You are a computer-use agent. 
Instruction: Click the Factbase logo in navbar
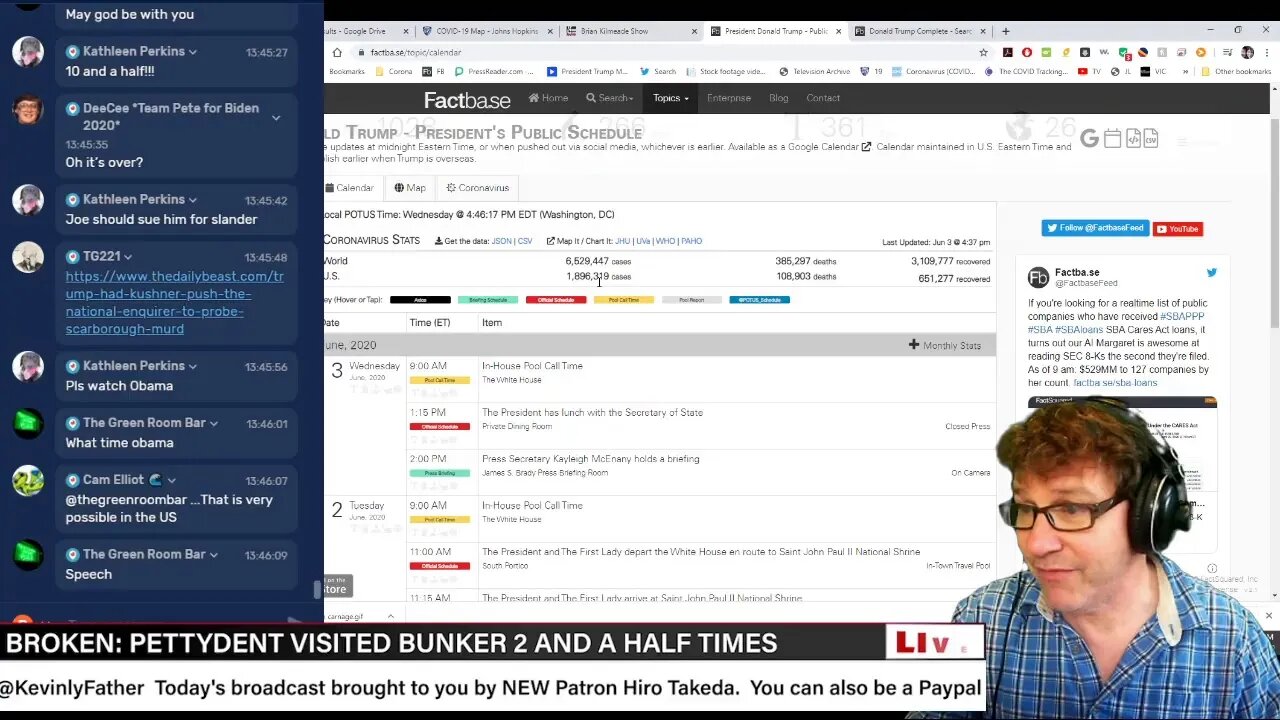point(467,99)
